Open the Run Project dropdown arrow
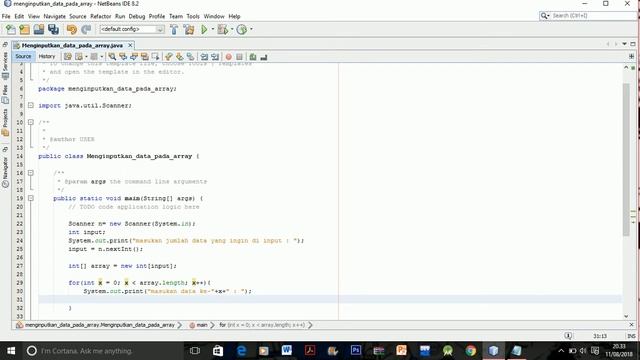Screen dimensions: 640x360 pyautogui.click(x=212, y=29)
